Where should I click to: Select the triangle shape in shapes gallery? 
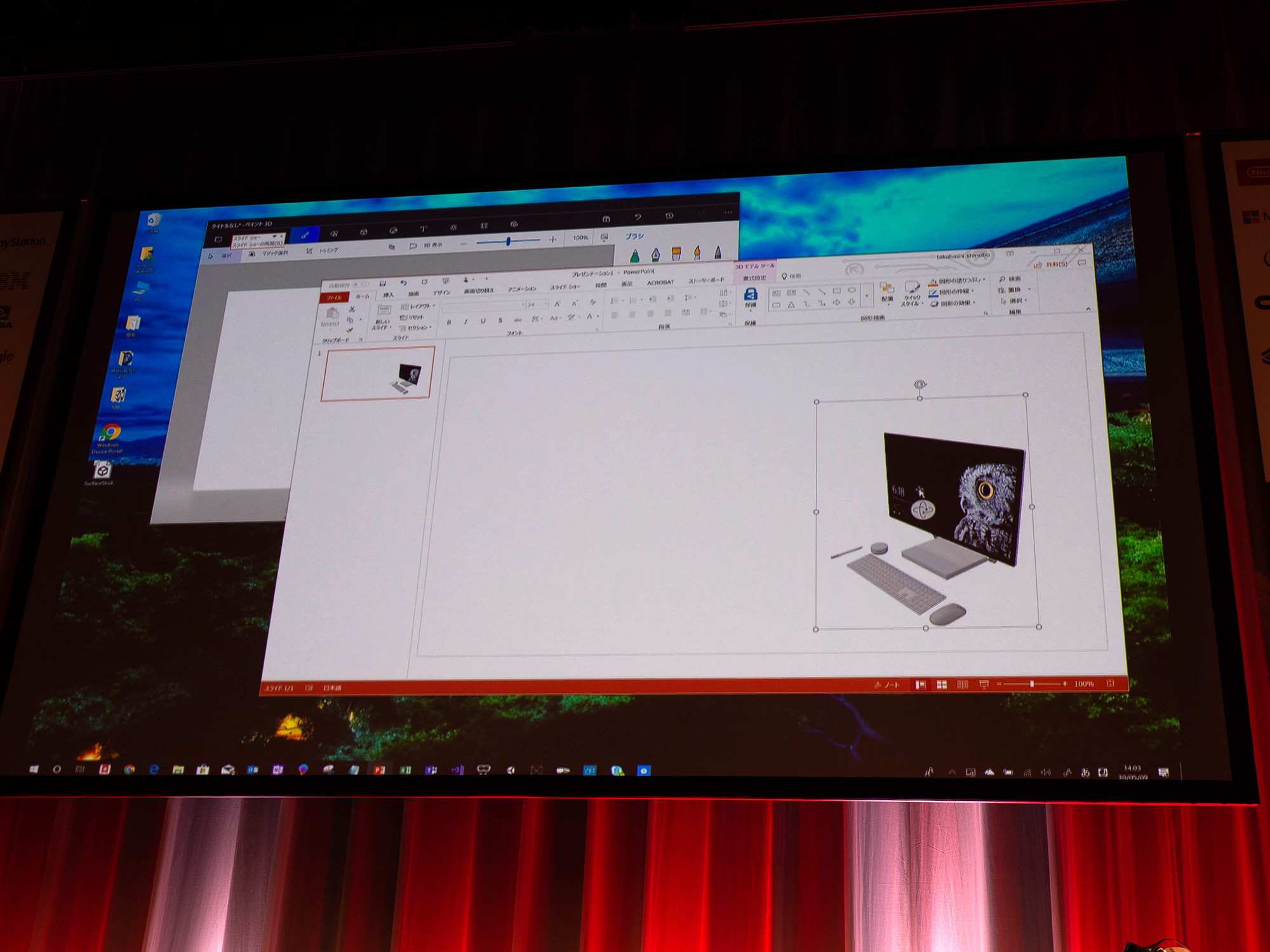(x=791, y=305)
